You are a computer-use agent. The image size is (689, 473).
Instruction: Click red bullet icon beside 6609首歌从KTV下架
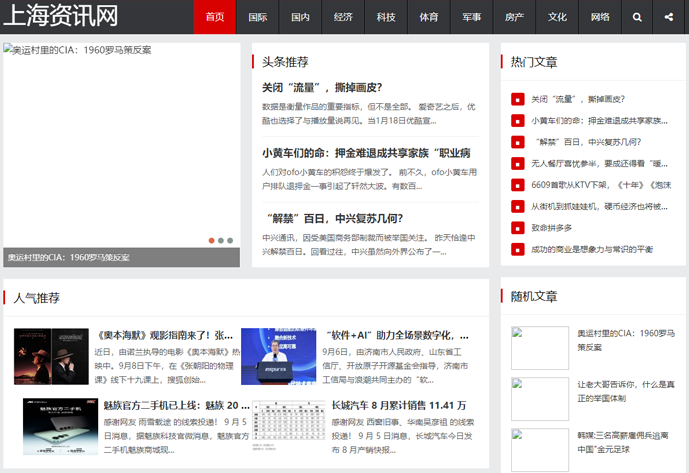click(517, 185)
